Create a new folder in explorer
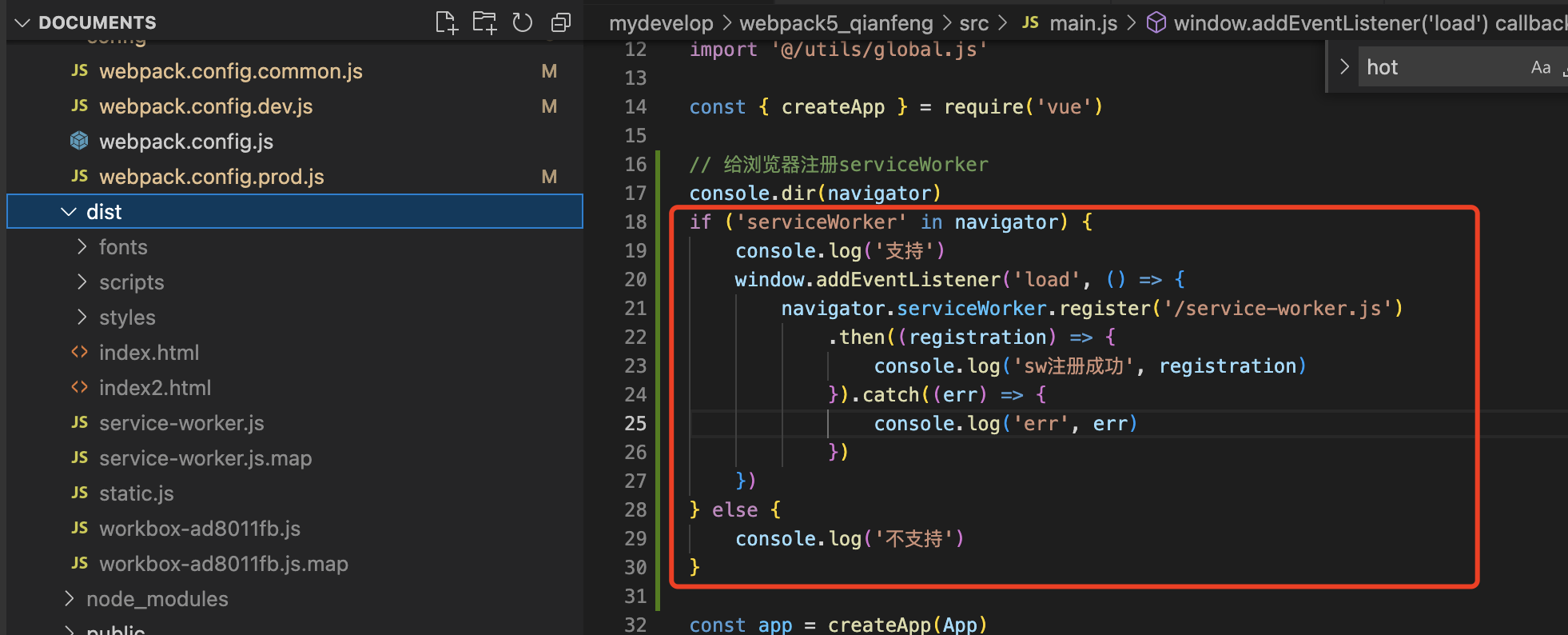This screenshot has height=635, width=1568. coord(484,22)
